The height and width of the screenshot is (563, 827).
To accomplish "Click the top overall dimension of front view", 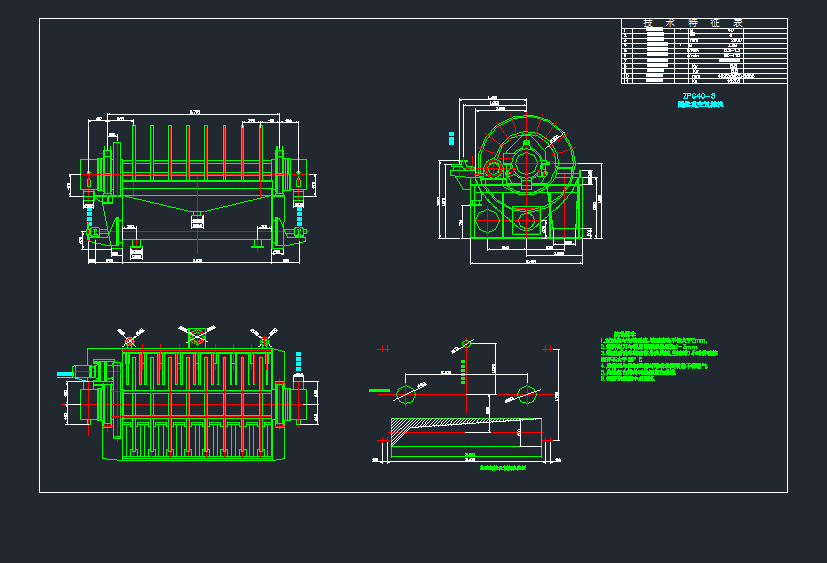I will (196, 112).
